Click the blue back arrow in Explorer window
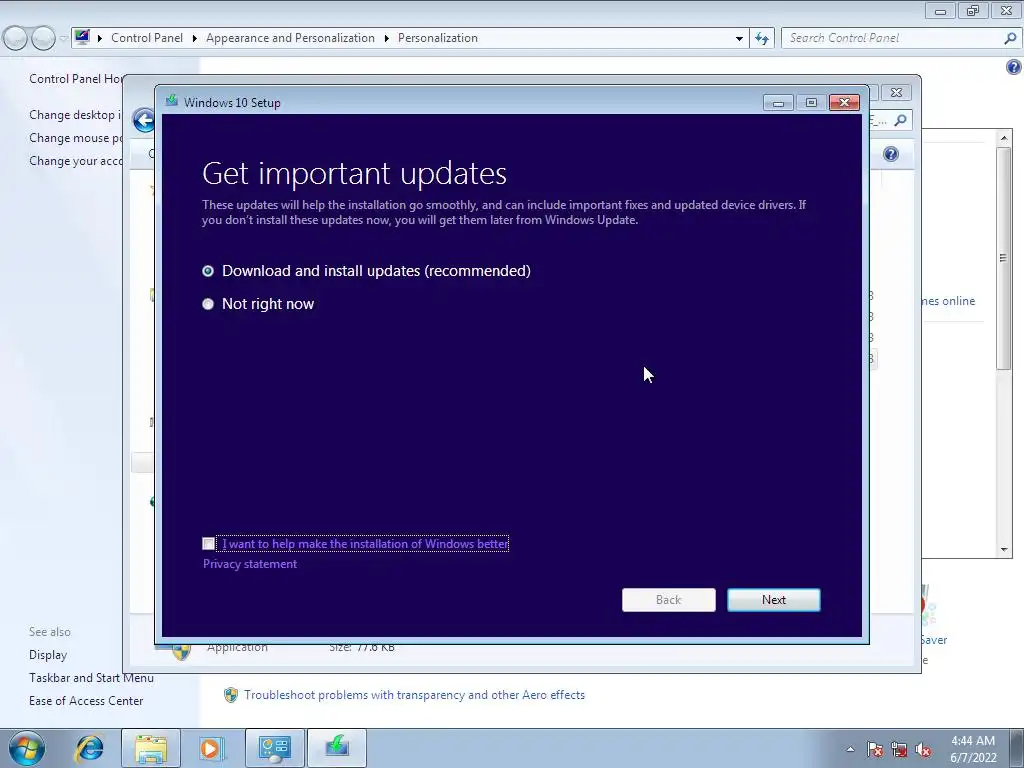The height and width of the screenshot is (768, 1024). 143,120
